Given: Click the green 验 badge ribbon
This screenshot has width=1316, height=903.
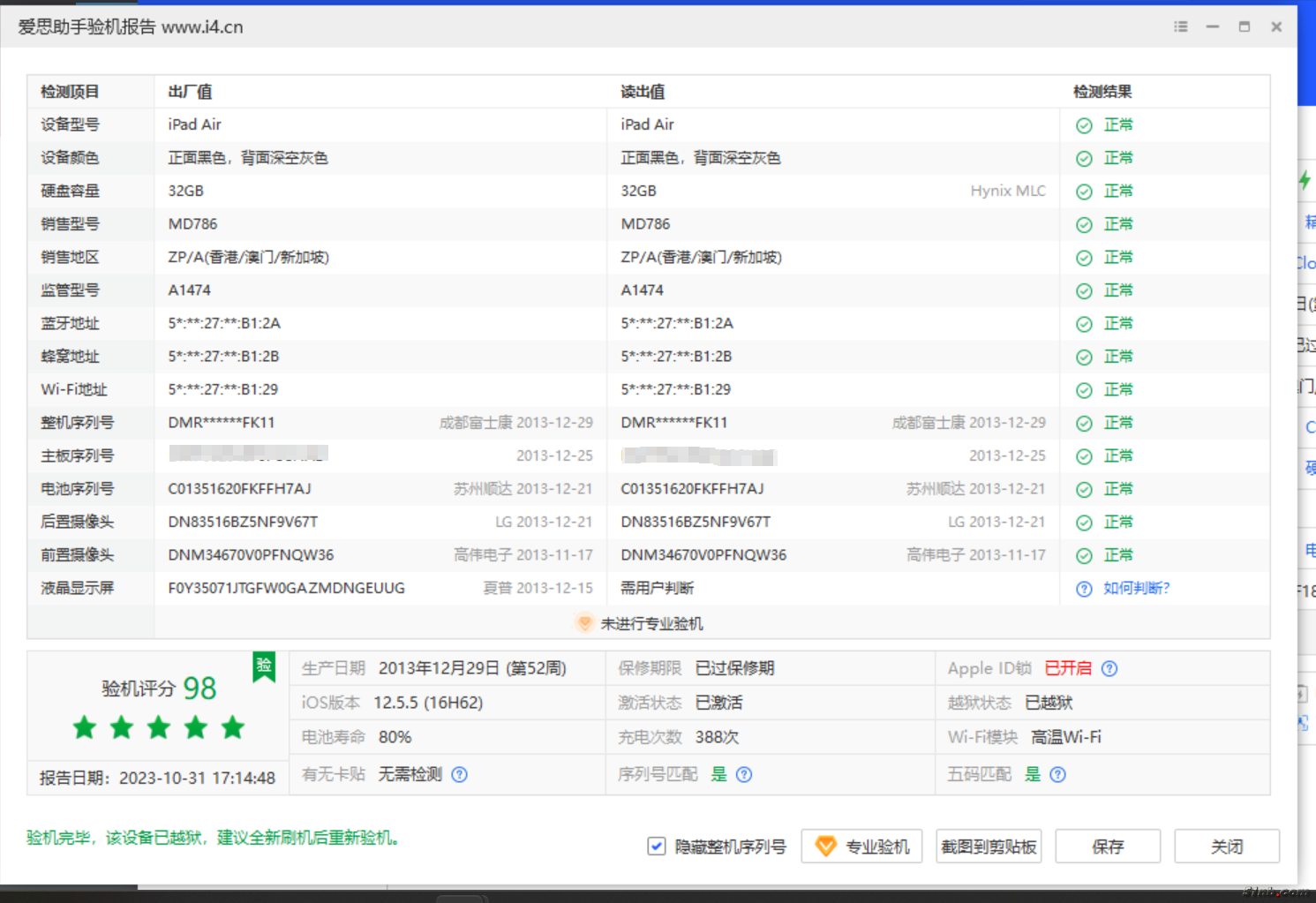Looking at the screenshot, I should point(264,666).
